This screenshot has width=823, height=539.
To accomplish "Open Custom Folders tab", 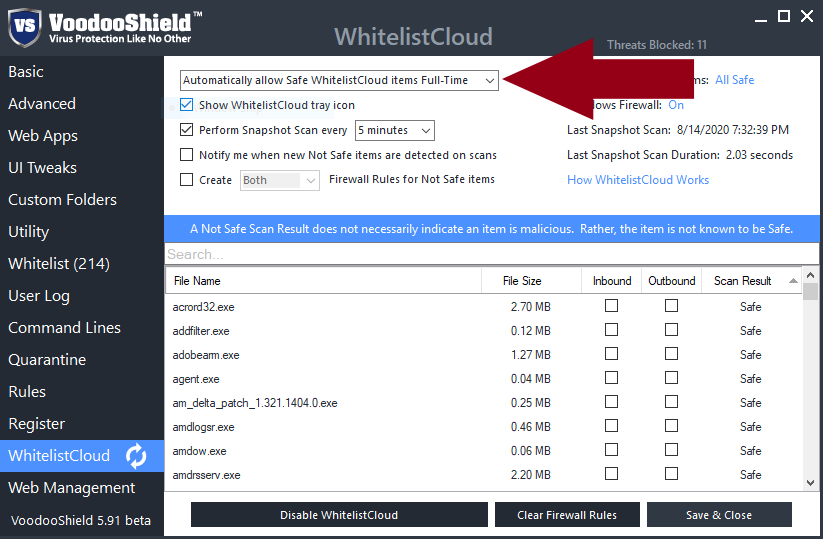I will pyautogui.click(x=82, y=200).
